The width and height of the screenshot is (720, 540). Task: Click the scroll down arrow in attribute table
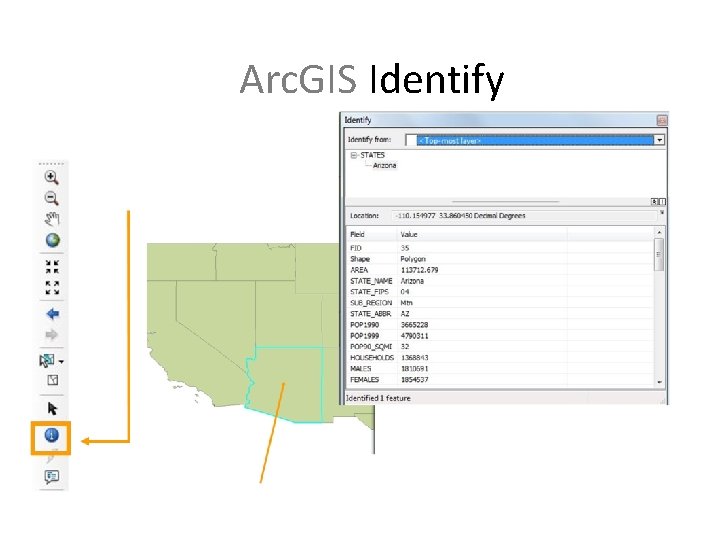pos(659,382)
